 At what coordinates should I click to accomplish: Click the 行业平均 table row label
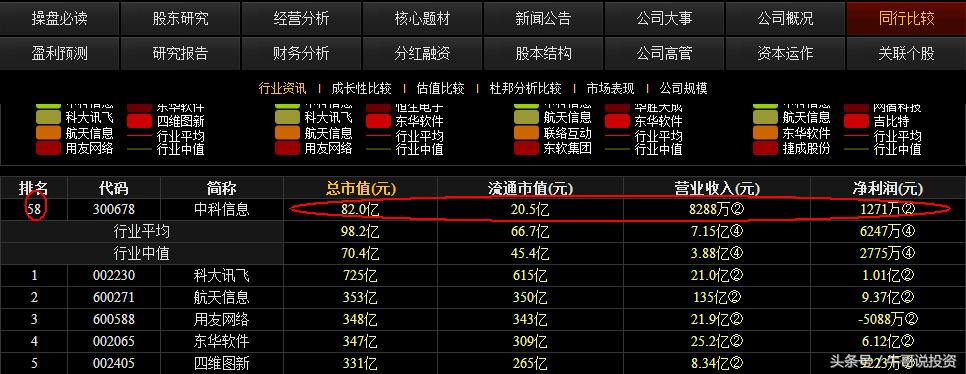(142, 232)
